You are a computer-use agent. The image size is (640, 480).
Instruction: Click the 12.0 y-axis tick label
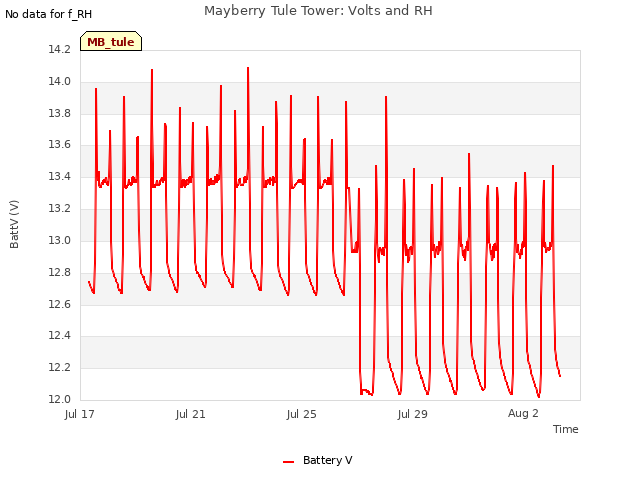(60, 399)
